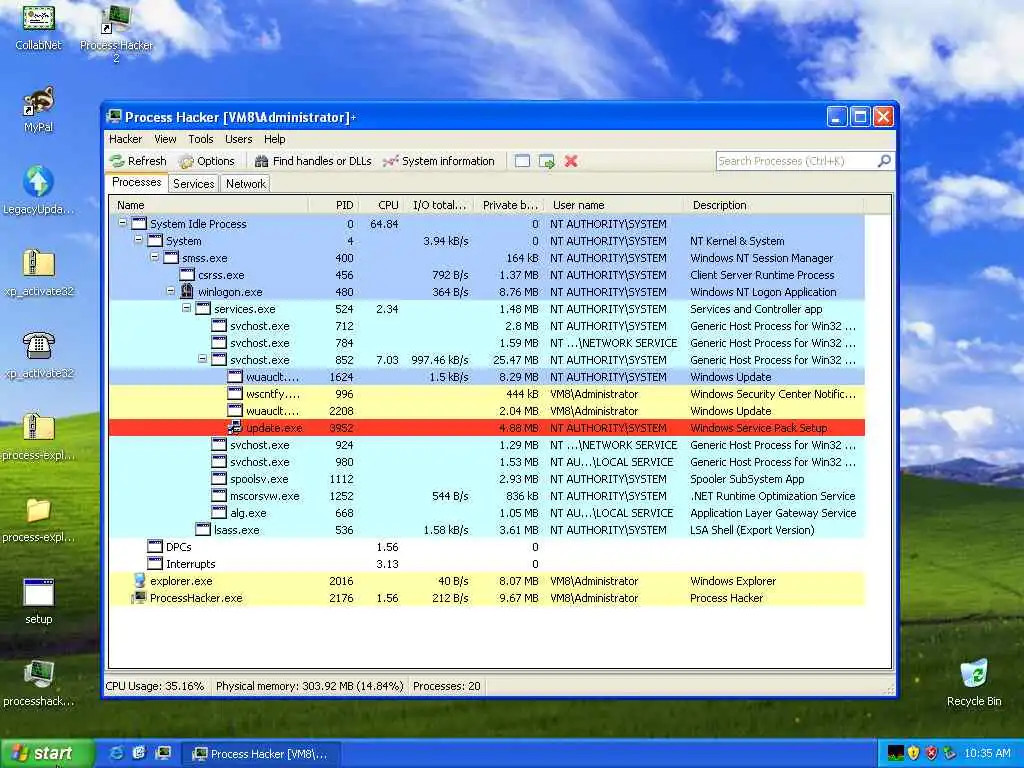Open the Process Hacker 2 desktop shortcut

116,33
